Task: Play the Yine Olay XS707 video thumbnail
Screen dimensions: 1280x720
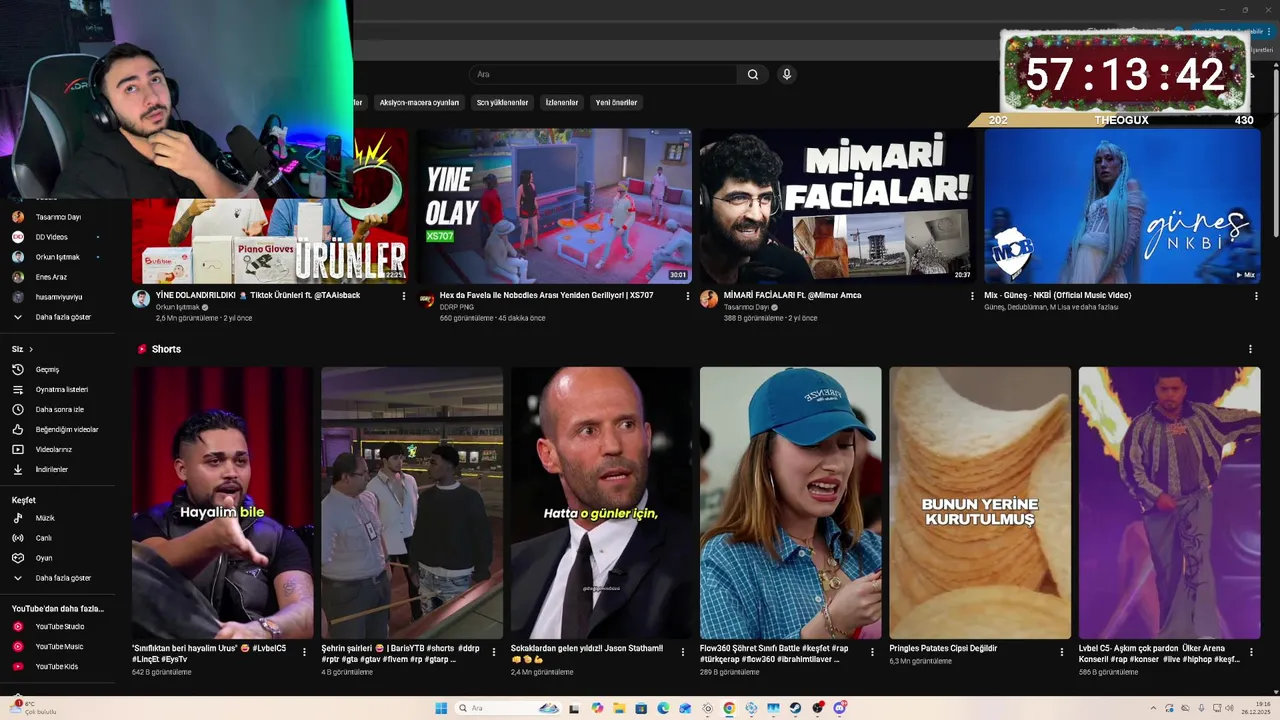Action: point(554,206)
